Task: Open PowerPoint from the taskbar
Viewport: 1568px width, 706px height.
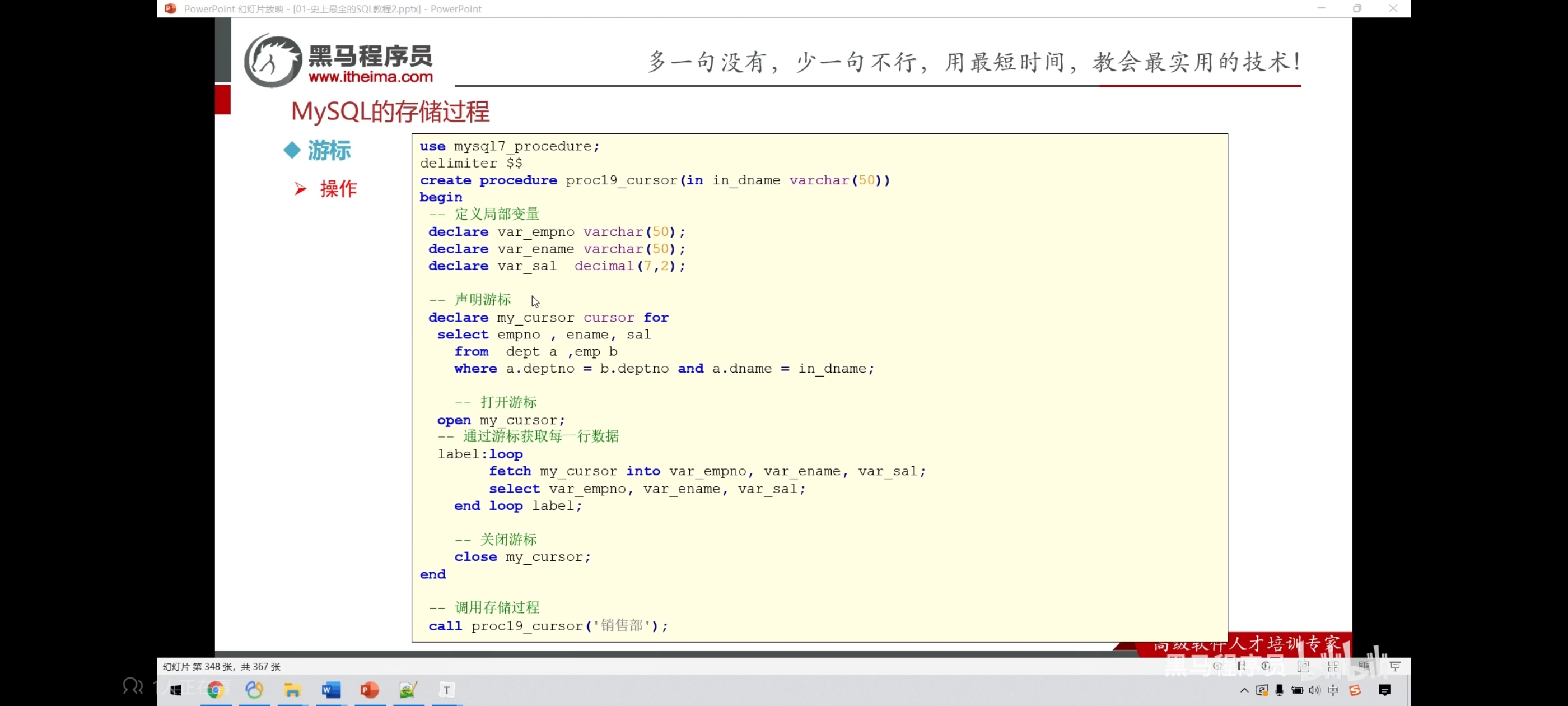Action: point(370,690)
